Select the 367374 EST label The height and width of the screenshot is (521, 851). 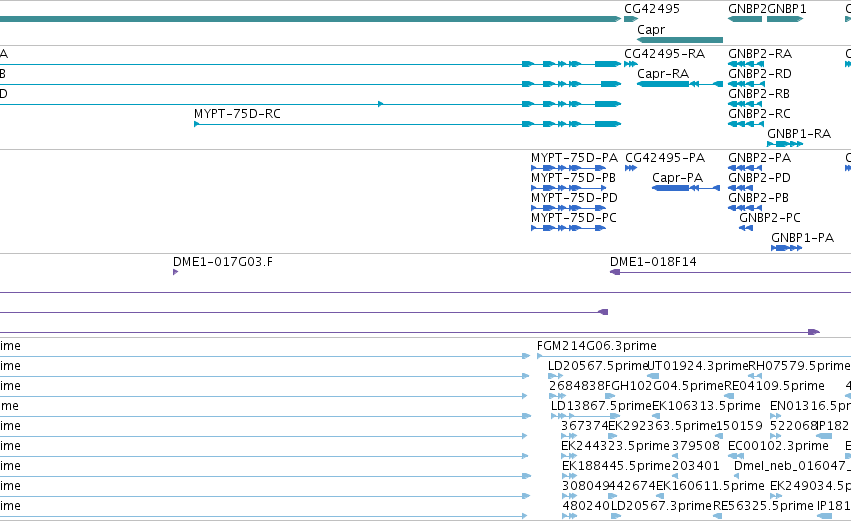click(x=585, y=427)
